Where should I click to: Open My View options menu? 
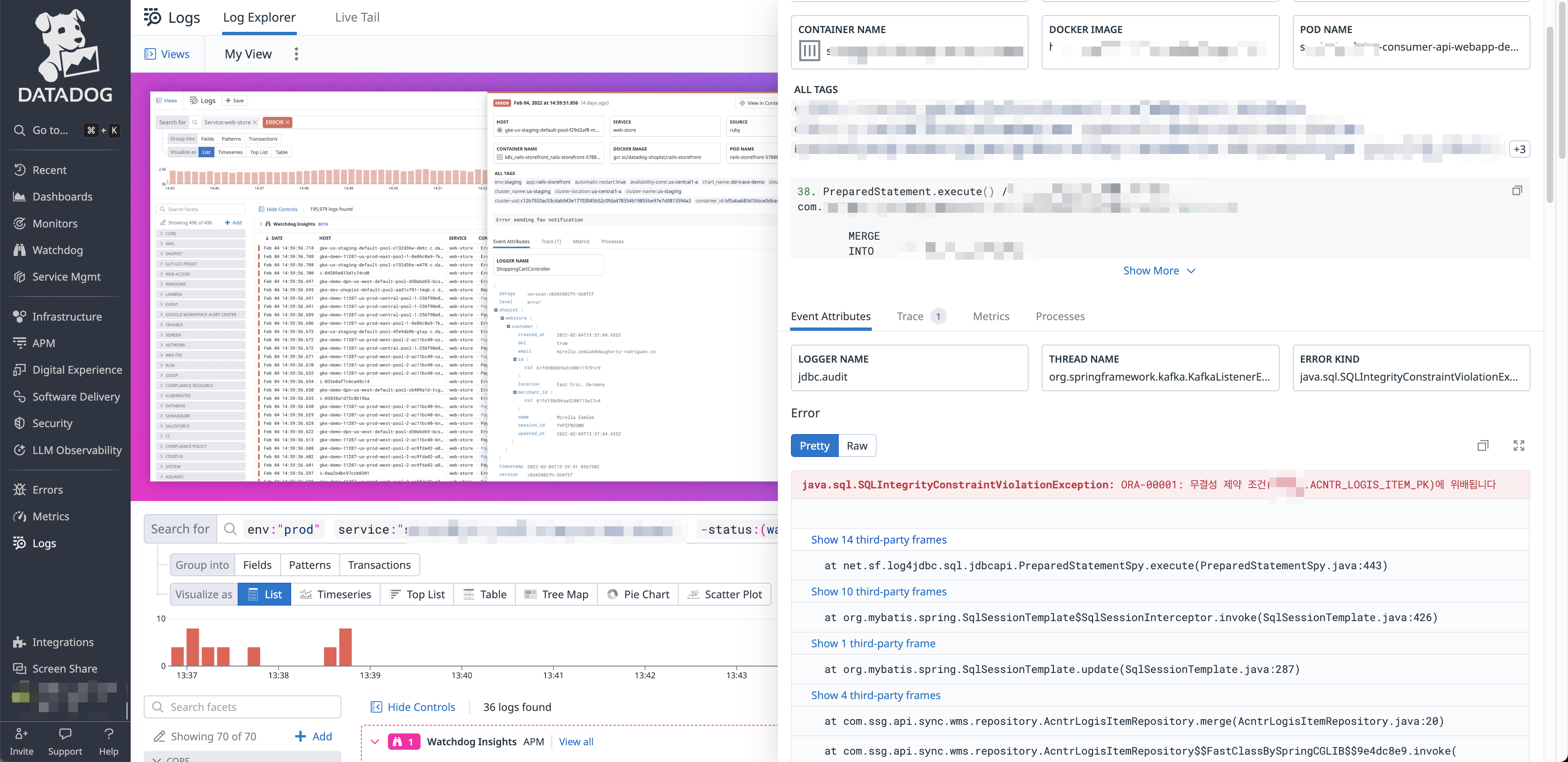click(296, 54)
